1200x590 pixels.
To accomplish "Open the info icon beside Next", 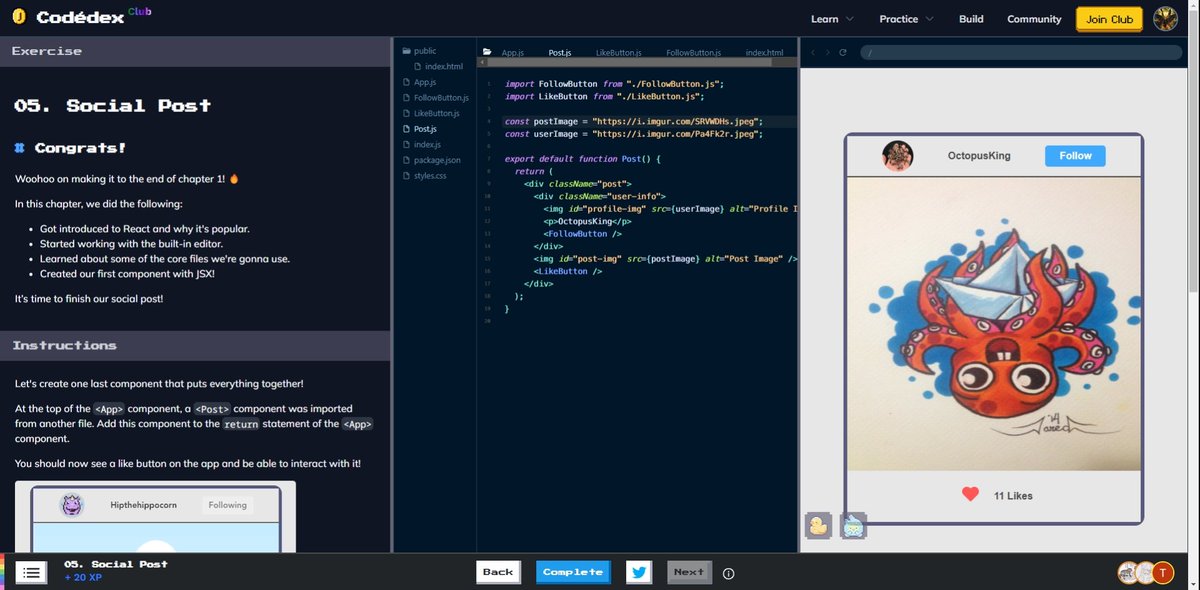I will 728,573.
